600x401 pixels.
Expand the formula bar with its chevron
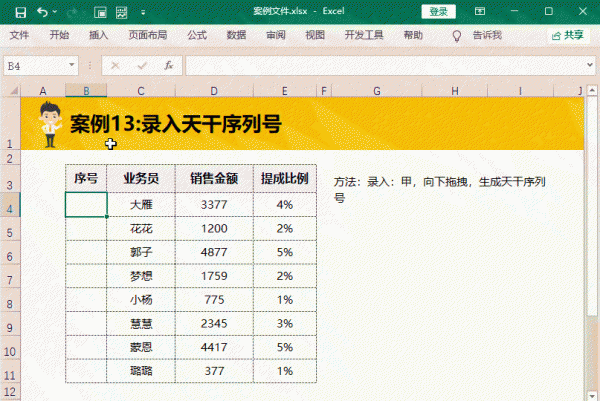[x=590, y=65]
